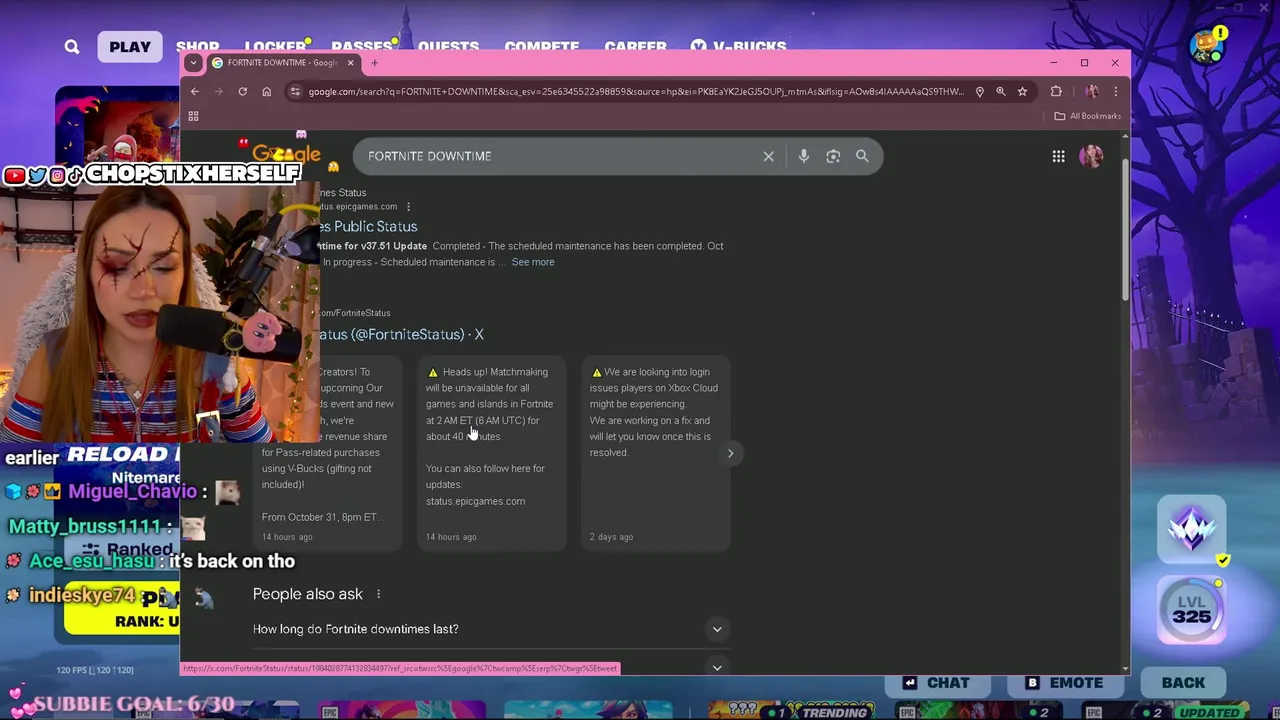Open a new Chrome tab
This screenshot has width=1280, height=720.
[x=374, y=63]
